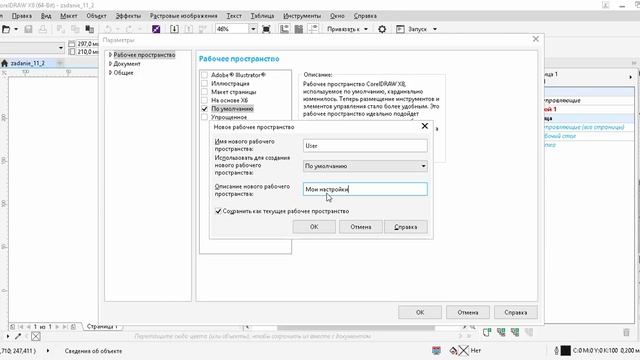The image size is (640, 360).
Task: Expand the Документ tree node
Action: (110, 64)
